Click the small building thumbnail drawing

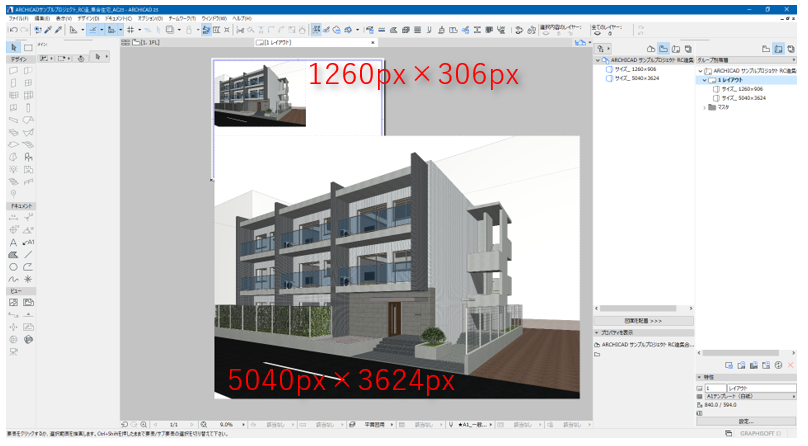click(260, 94)
